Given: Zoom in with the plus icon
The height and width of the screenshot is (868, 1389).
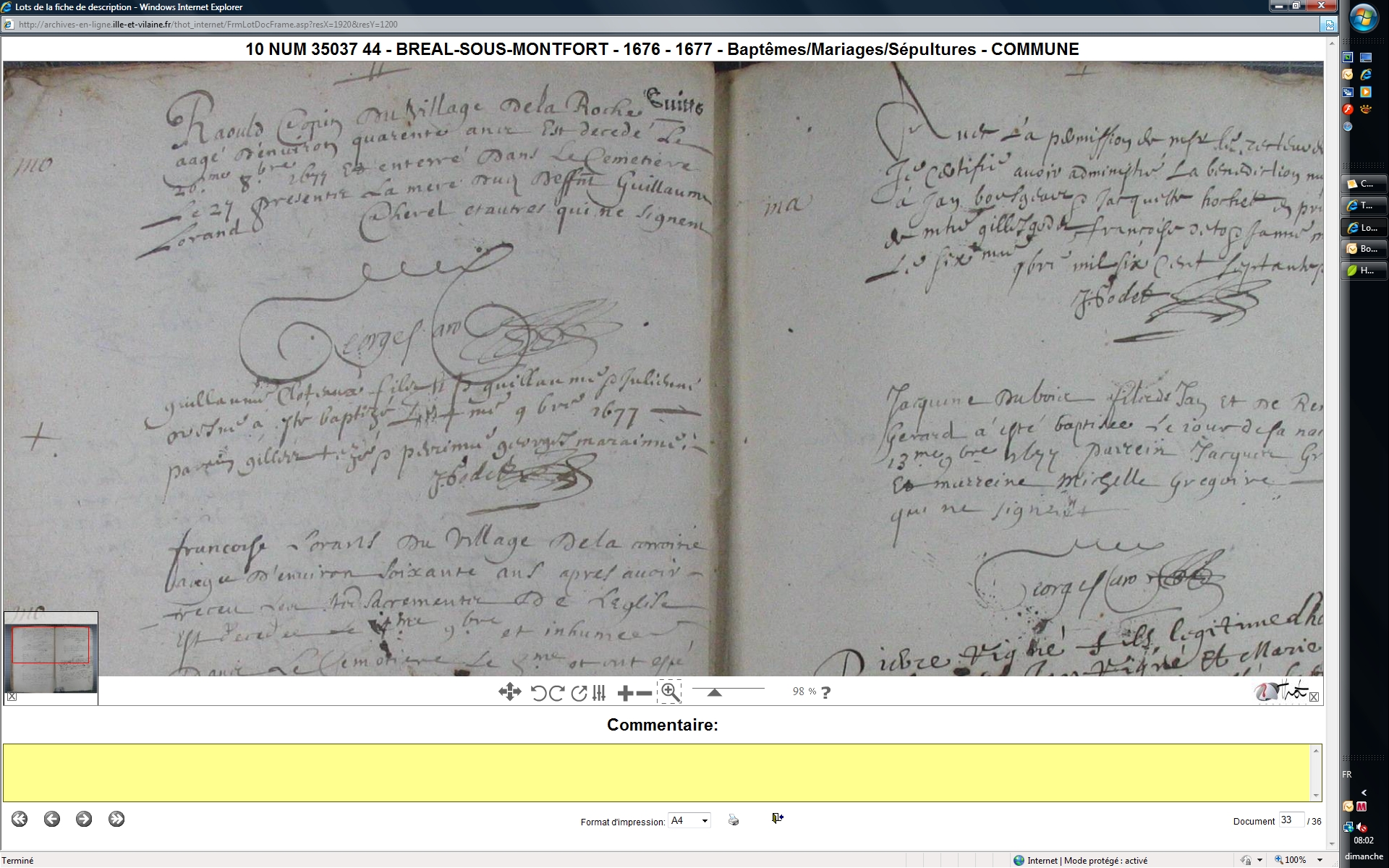Looking at the screenshot, I should (x=625, y=694).
